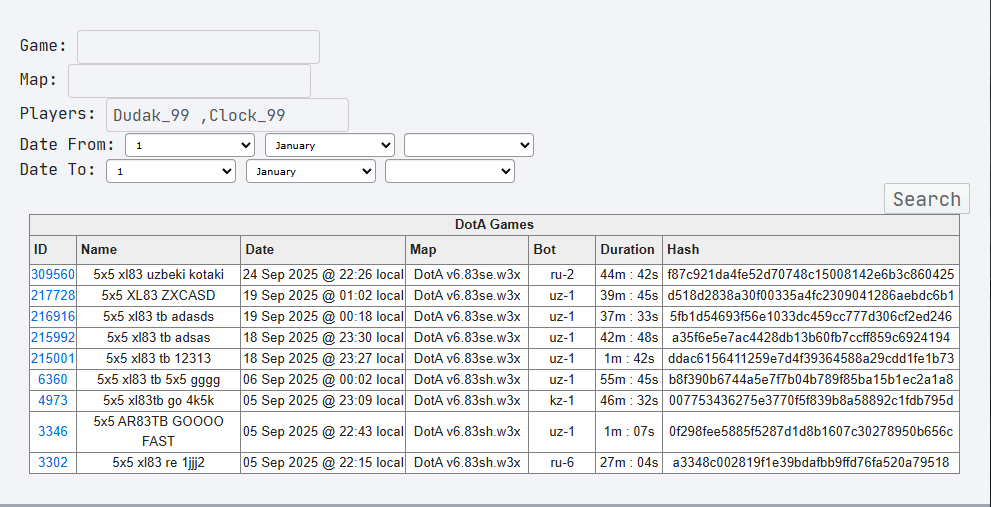Screen dimensions: 991x507
Task: Click date '05 Sep 2025 @ 22:43 local'
Action: click(323, 431)
